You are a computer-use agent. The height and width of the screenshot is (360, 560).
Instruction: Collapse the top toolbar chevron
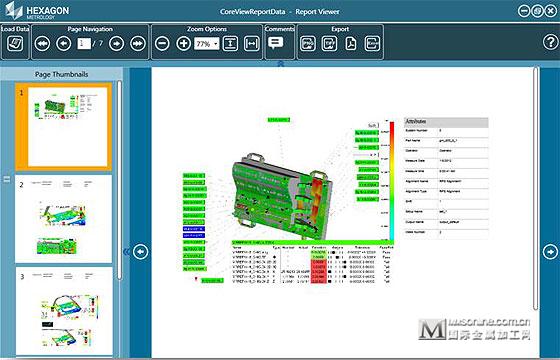[281, 64]
